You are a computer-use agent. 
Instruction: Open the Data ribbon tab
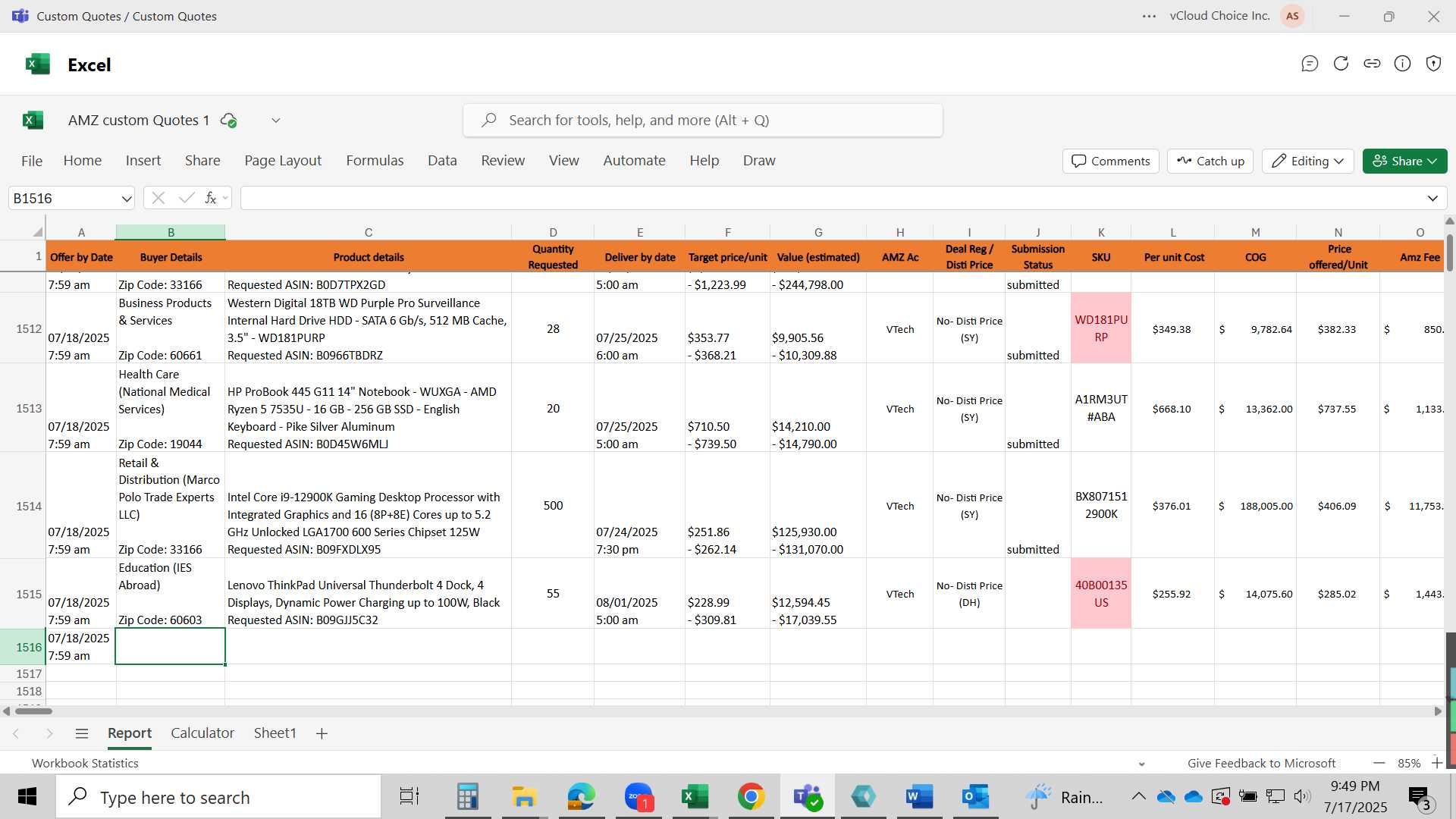(442, 161)
